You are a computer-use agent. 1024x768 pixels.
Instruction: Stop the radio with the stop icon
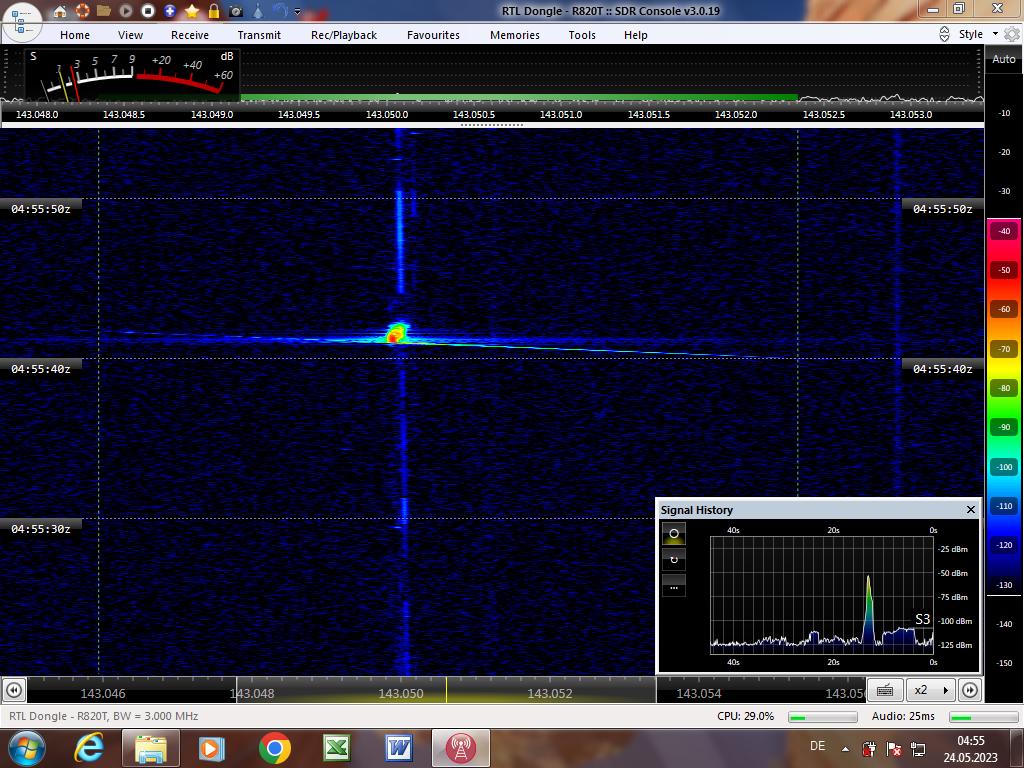[148, 11]
